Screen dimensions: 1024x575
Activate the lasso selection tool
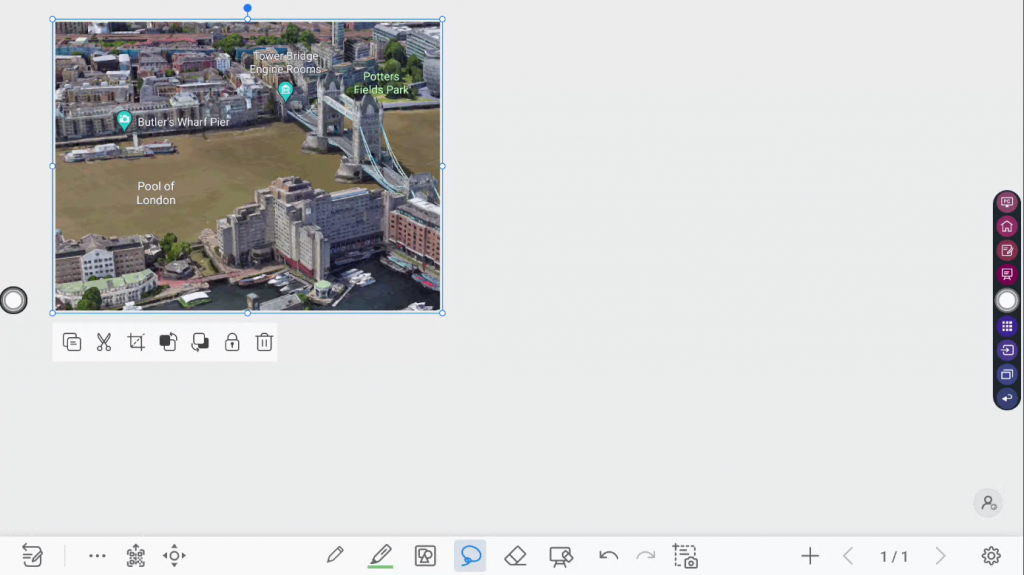point(470,556)
